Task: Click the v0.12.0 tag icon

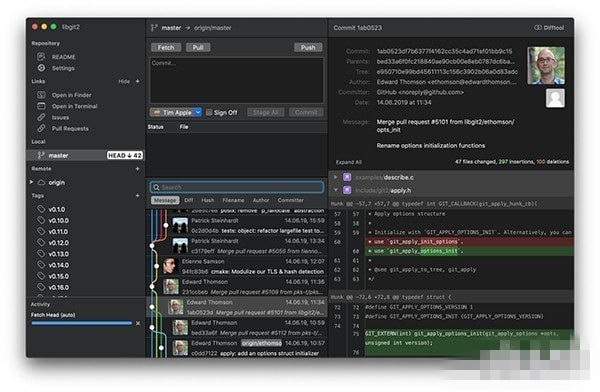Action: (x=41, y=242)
